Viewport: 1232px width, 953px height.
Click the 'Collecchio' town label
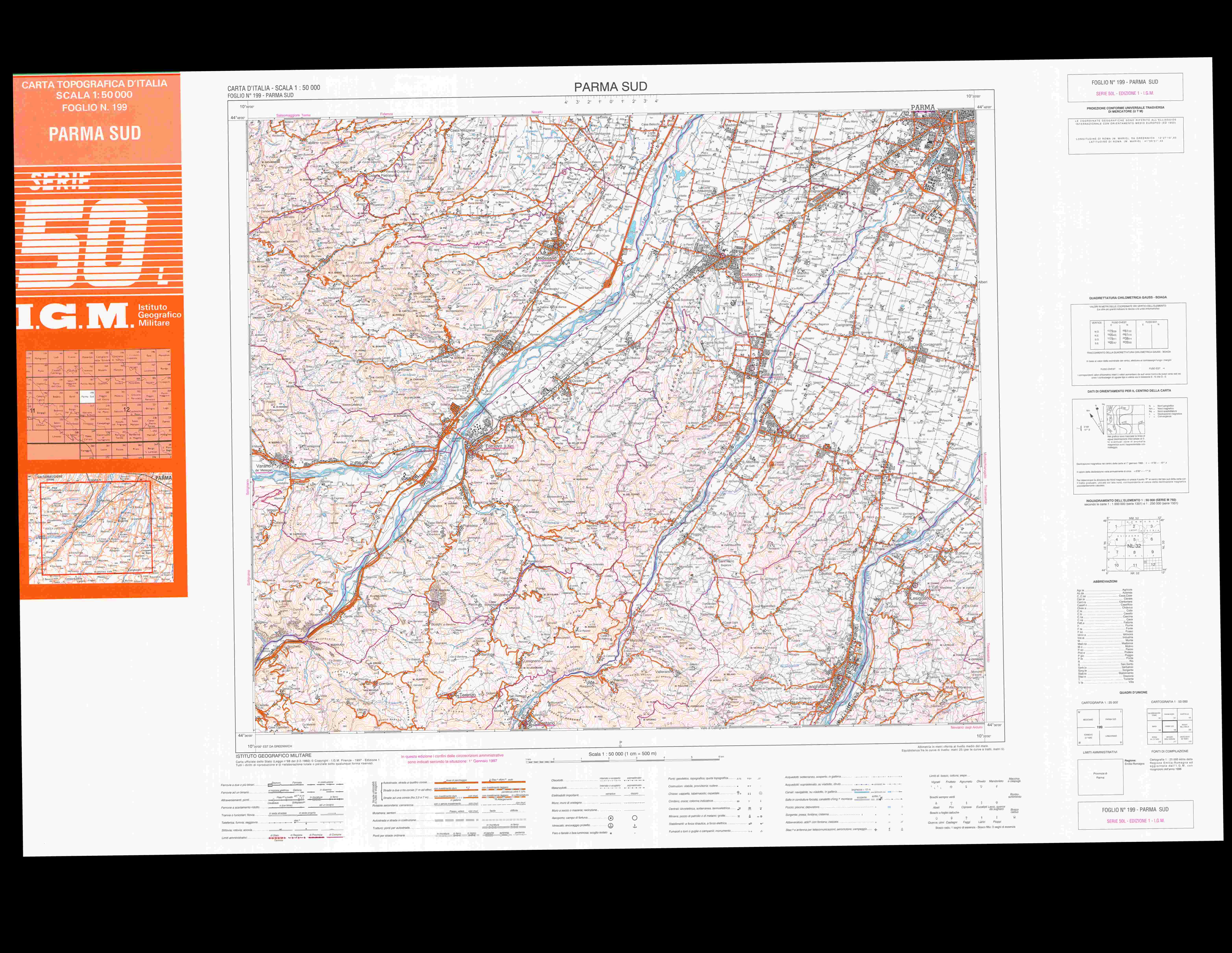click(752, 275)
